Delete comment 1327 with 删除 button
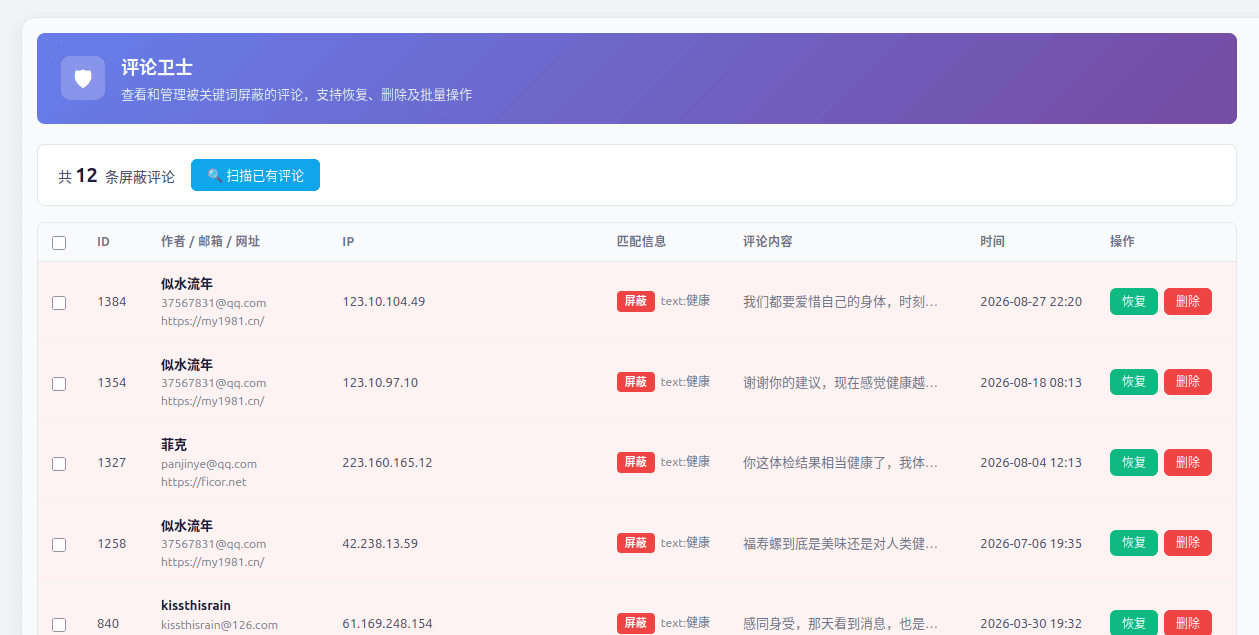Screen dimensions: 1259x635 pos(1188,462)
